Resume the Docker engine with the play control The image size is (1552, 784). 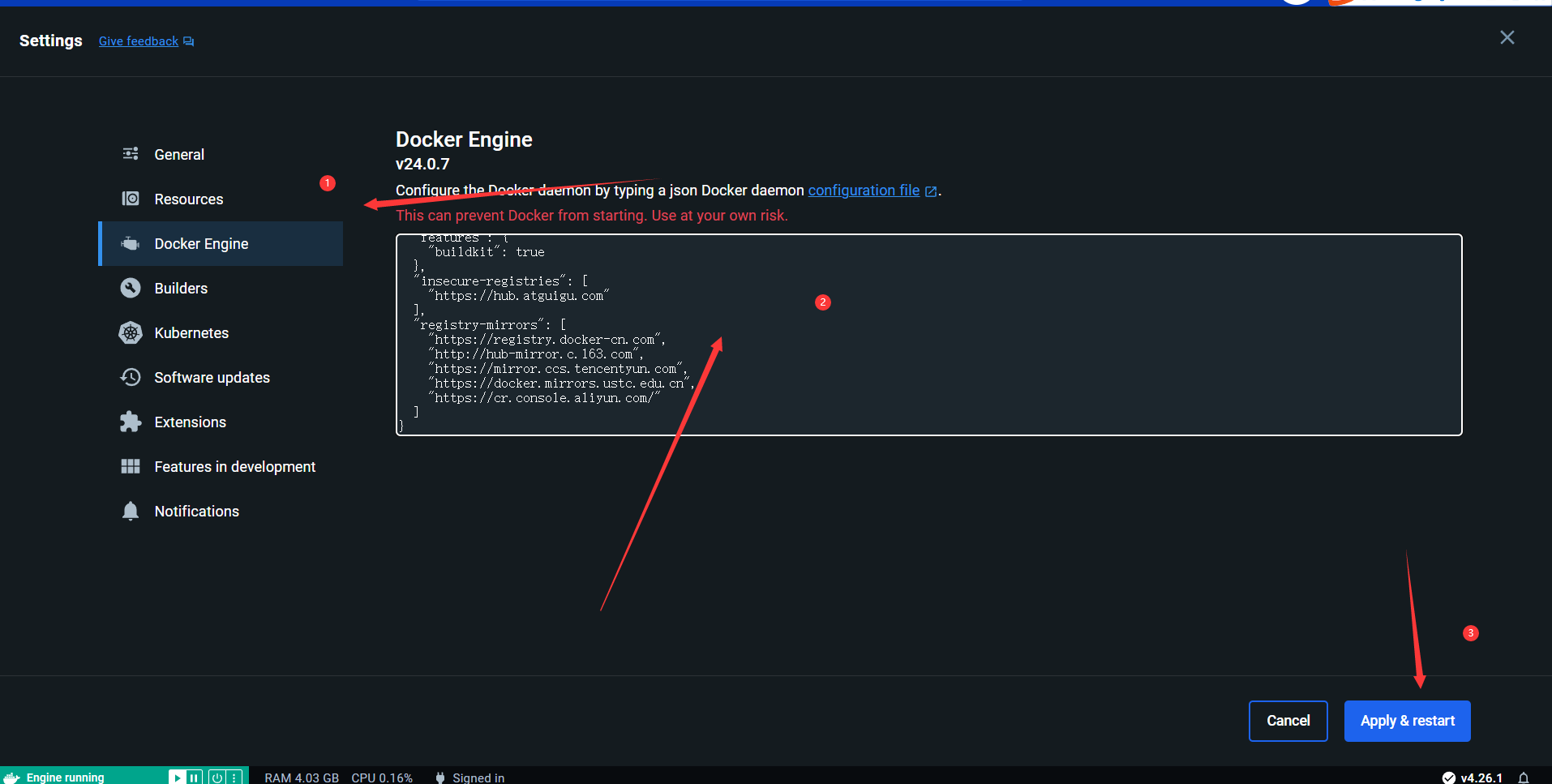click(x=177, y=778)
